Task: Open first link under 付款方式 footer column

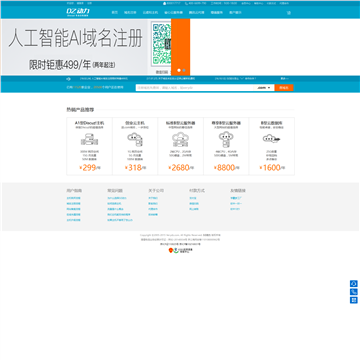Action: [x=193, y=198]
